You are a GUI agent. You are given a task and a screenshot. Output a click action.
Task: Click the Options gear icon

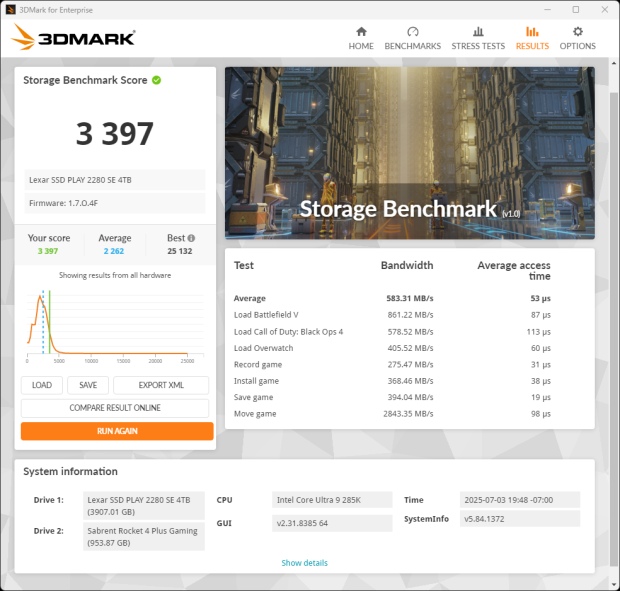578,32
